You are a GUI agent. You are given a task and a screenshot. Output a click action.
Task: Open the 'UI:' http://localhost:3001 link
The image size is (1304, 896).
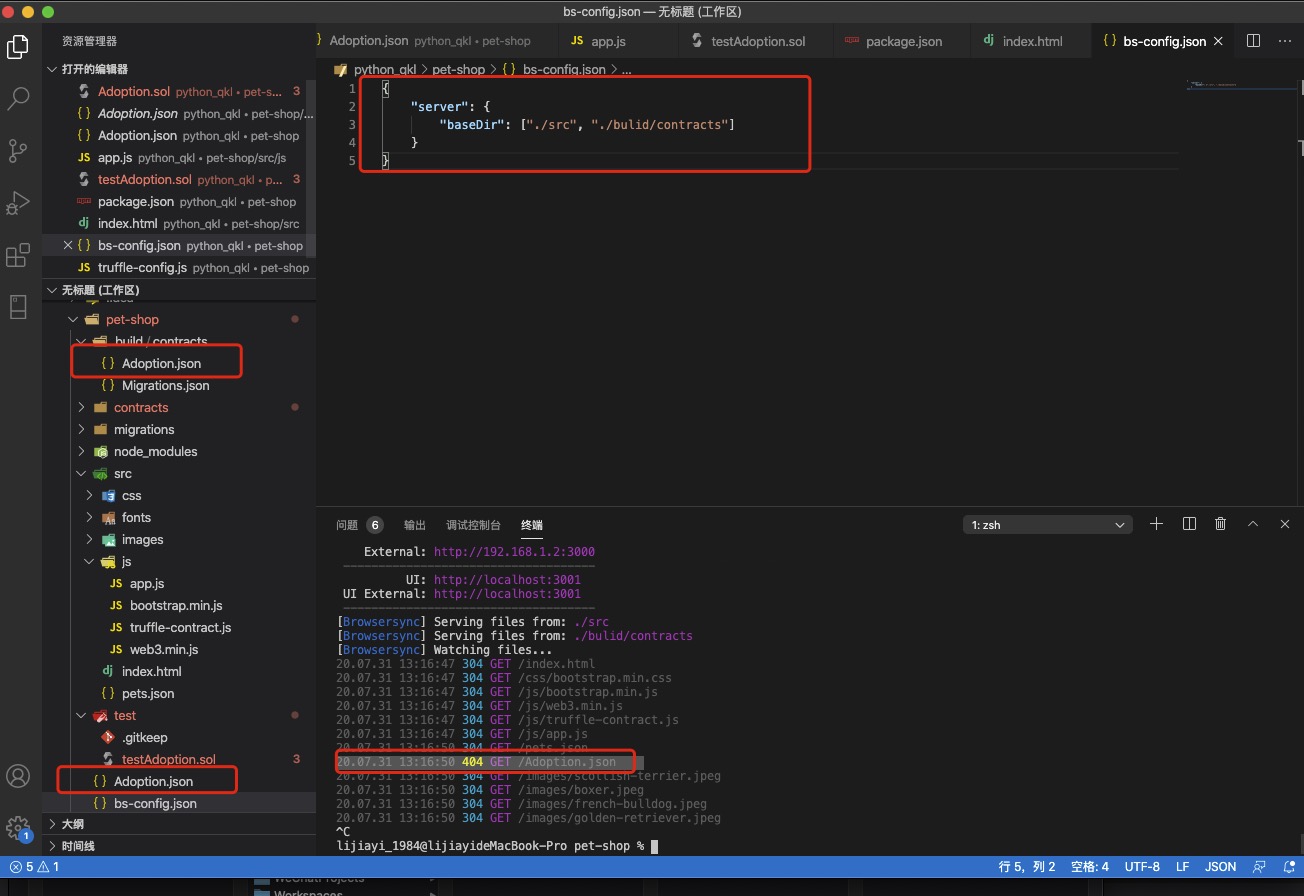(x=507, y=579)
